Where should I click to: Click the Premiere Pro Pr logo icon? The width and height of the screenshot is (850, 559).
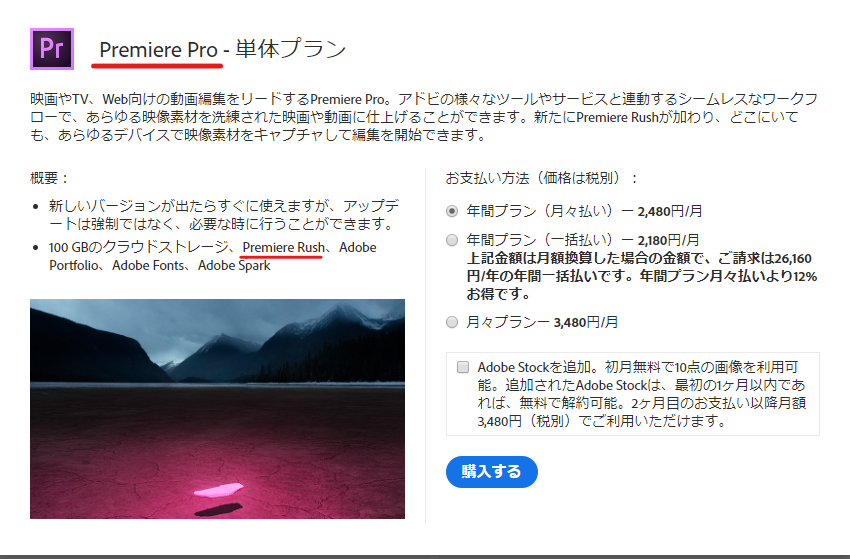[51, 49]
